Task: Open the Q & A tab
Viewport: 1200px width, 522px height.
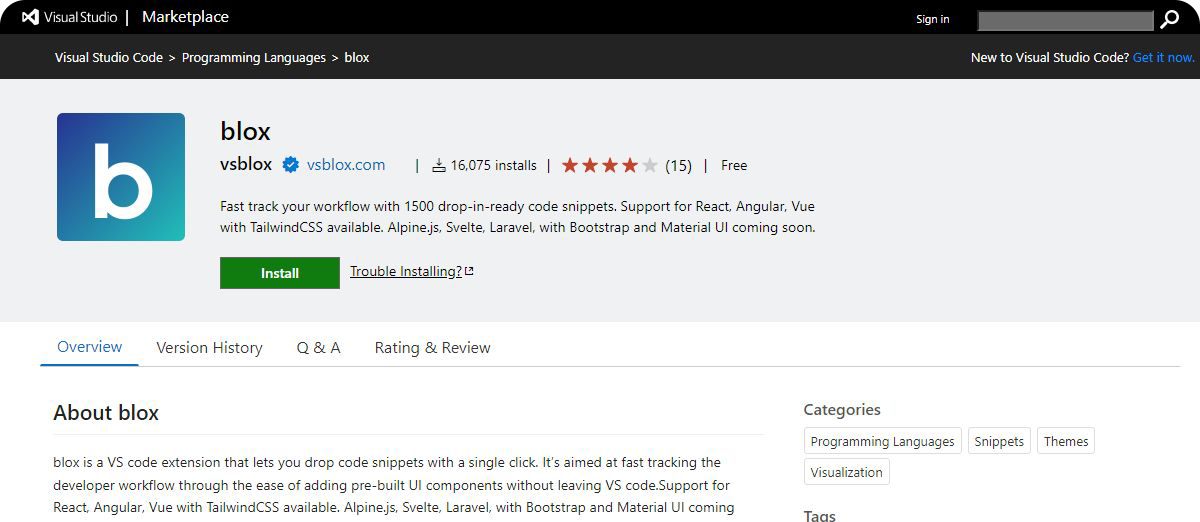Action: pos(319,348)
